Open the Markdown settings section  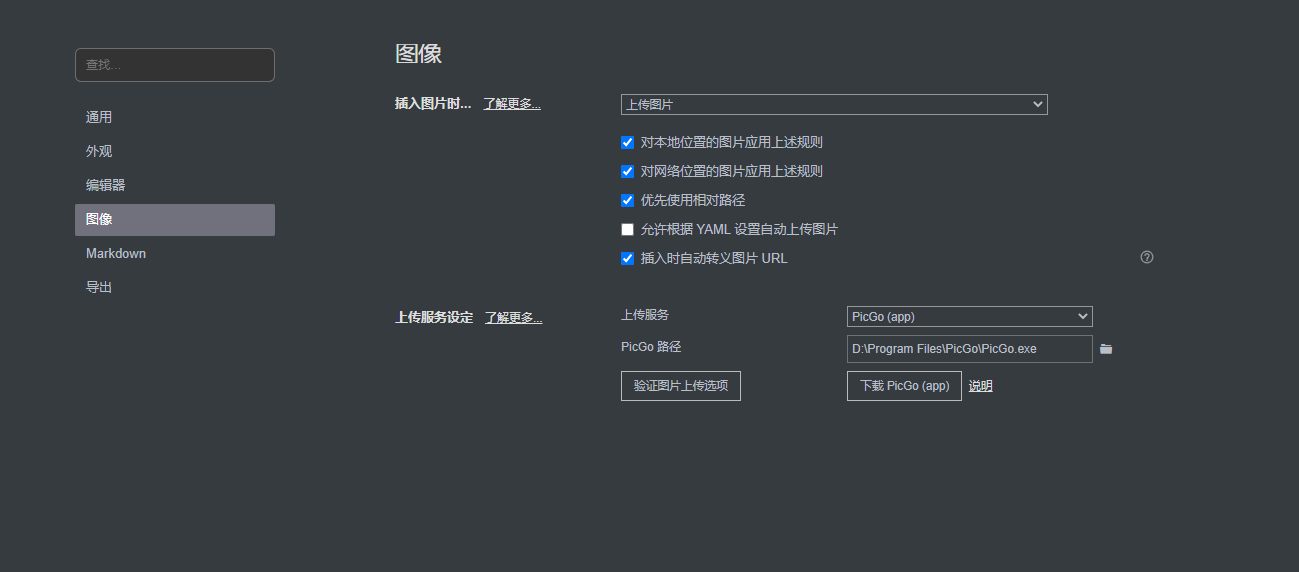coord(116,253)
